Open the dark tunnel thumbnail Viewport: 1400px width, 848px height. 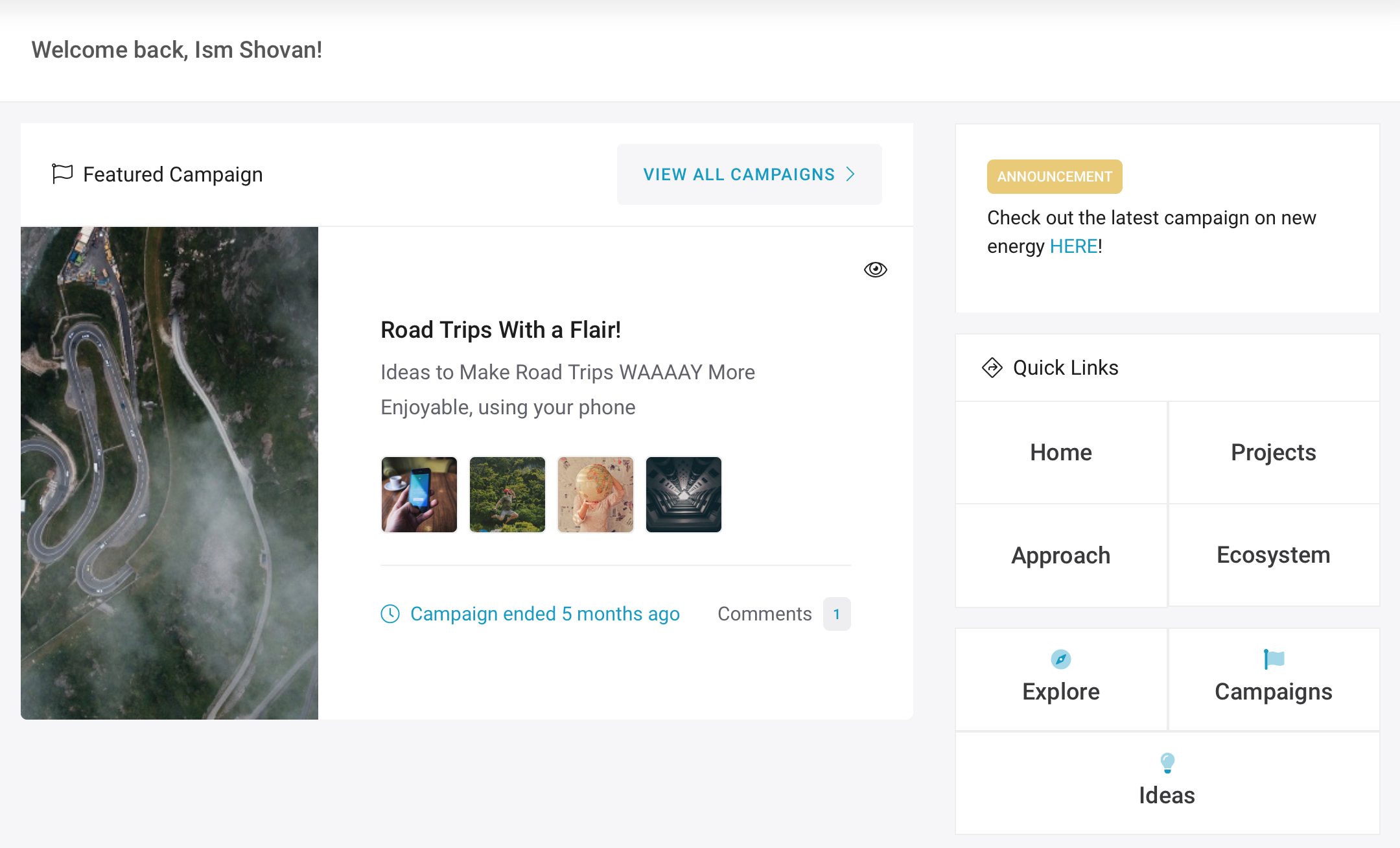[x=684, y=495]
